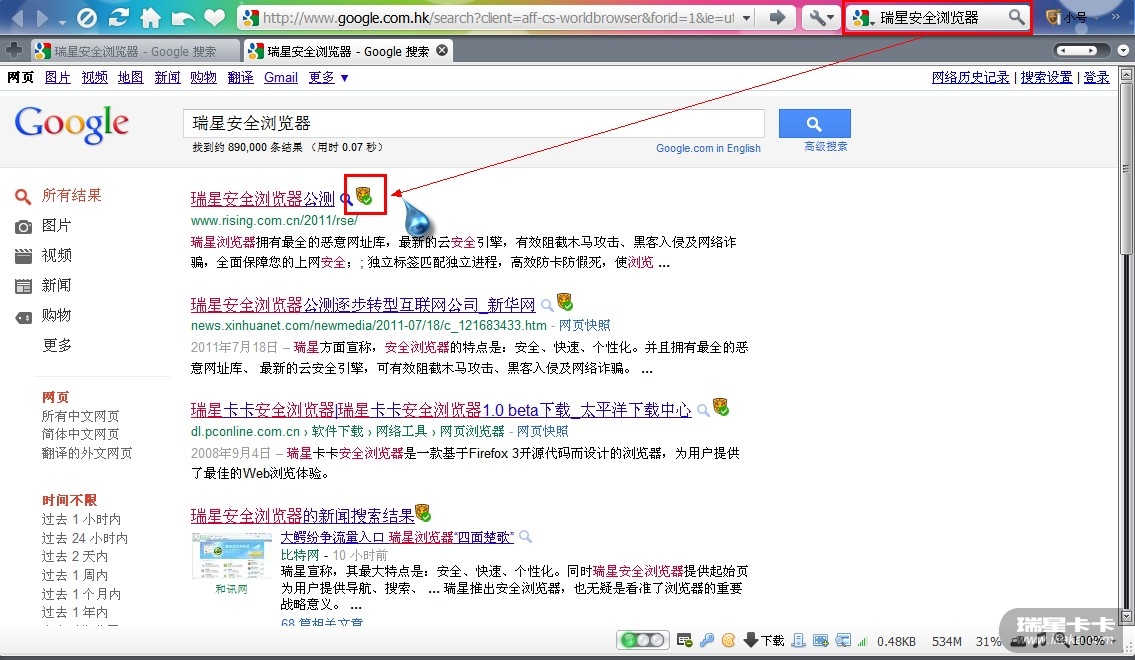Click the toolbar search magnifier icon

(1016, 17)
